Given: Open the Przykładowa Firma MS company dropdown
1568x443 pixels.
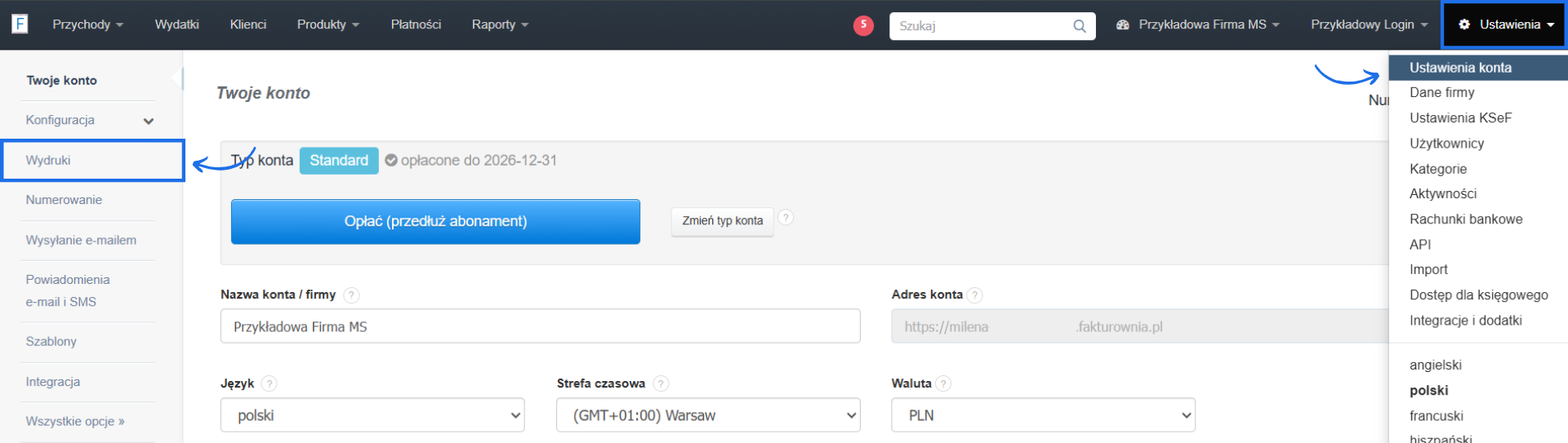Looking at the screenshot, I should click(1198, 24).
